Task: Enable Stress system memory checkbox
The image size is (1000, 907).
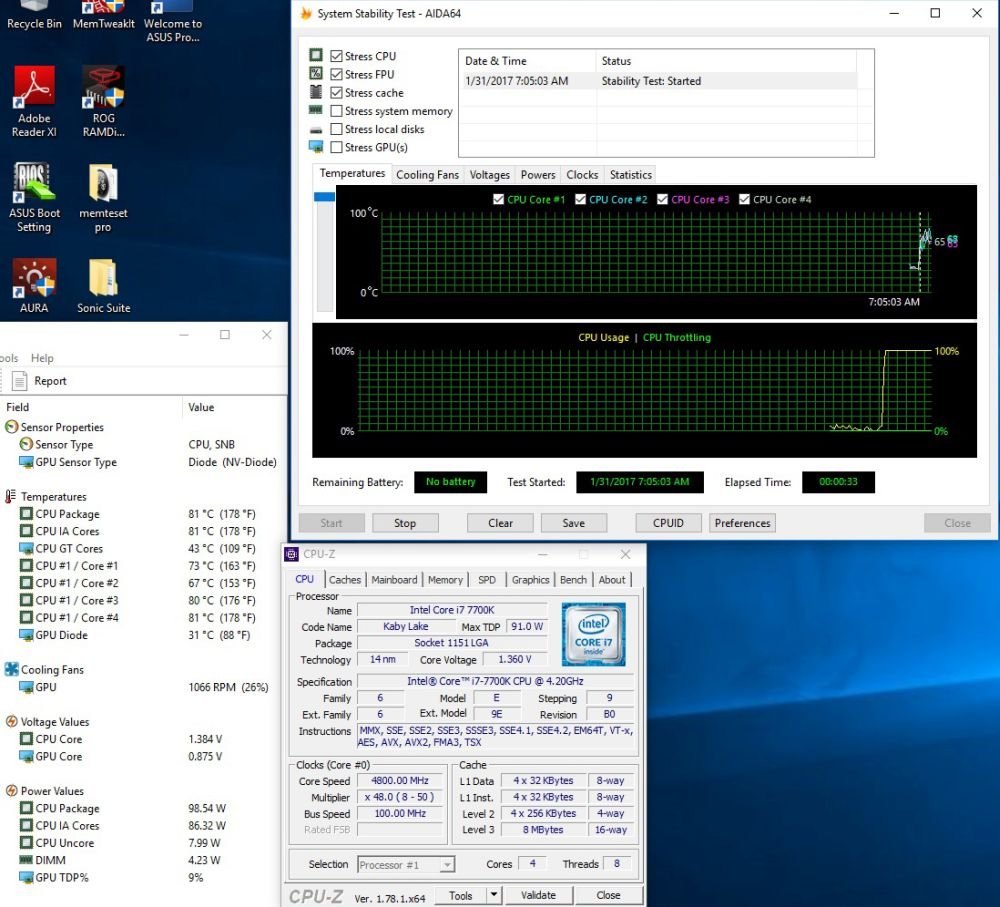Action: click(336, 111)
